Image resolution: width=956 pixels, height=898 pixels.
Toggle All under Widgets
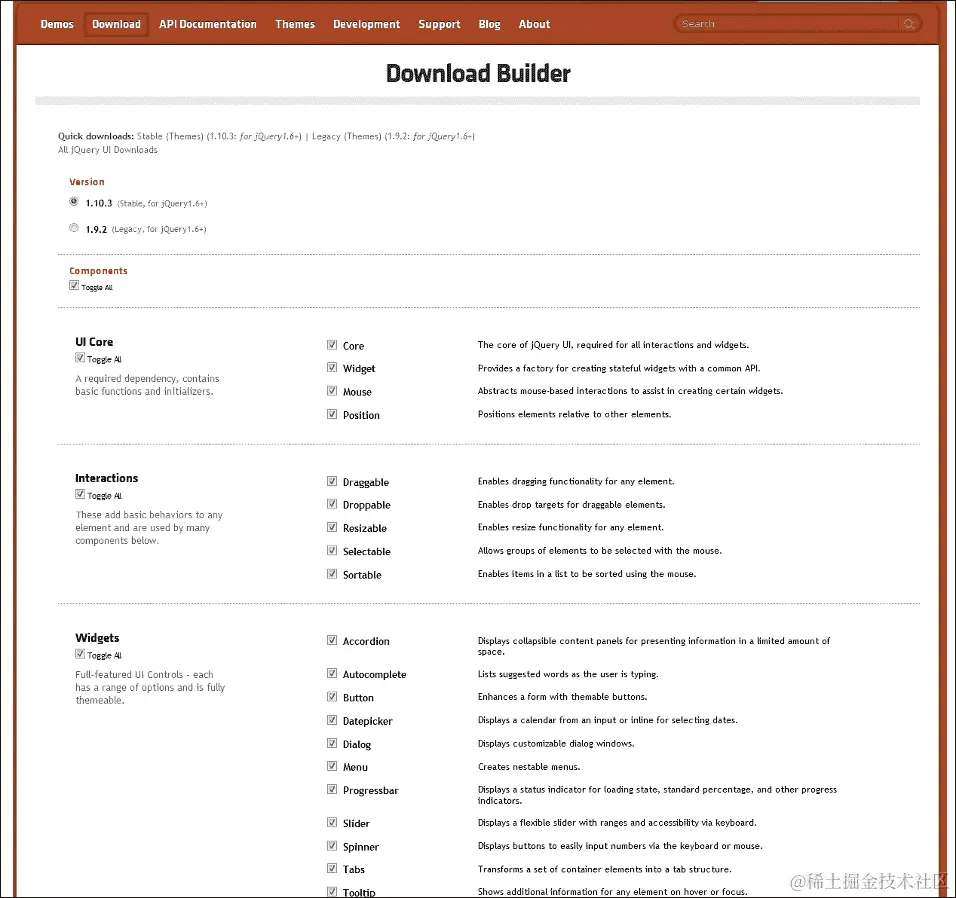80,654
